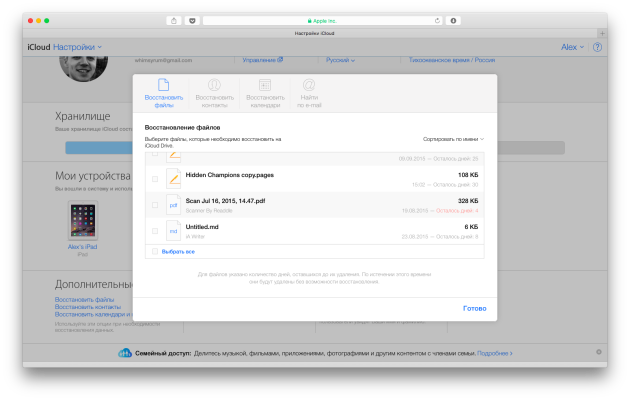Open the Сортировать по имени dropdown
This screenshot has height=400, width=630.
[452, 139]
